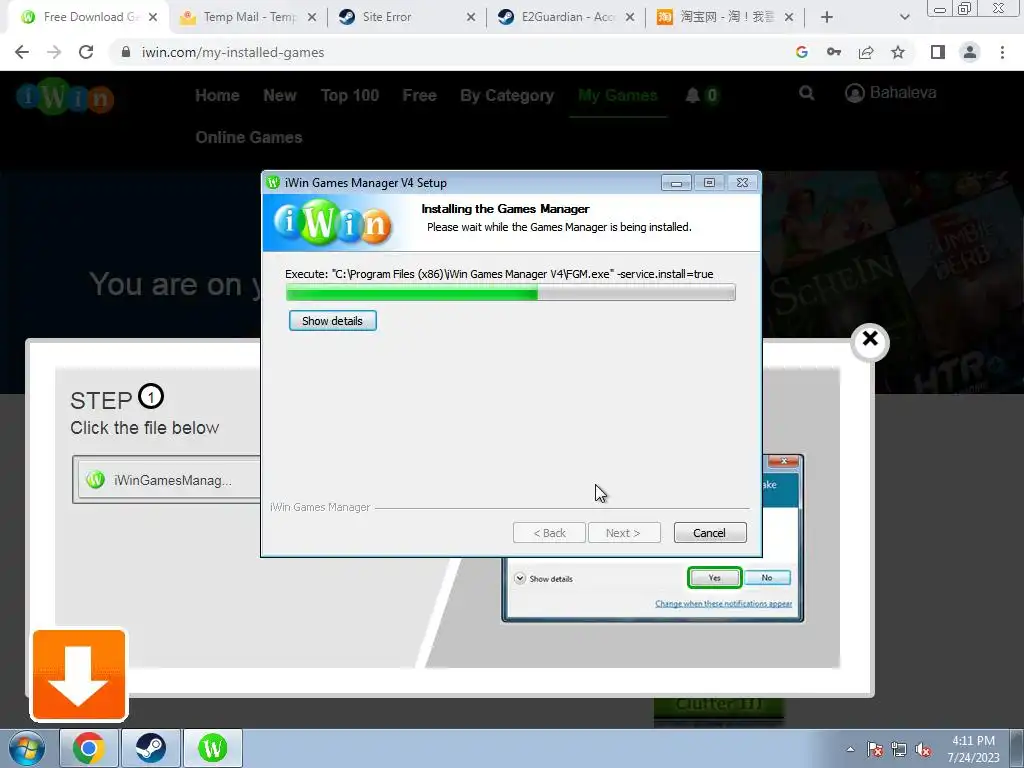This screenshot has width=1024, height=768.
Task: Open Home in site navigation
Action: point(217,95)
